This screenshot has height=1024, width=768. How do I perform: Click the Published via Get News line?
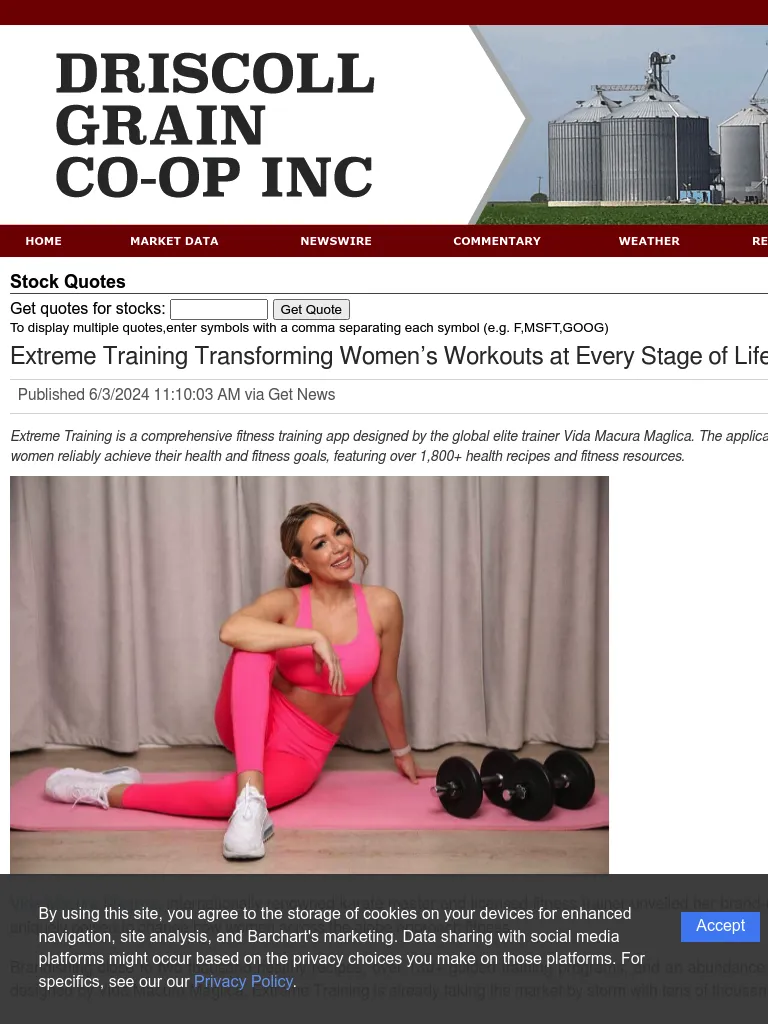pyautogui.click(x=176, y=394)
